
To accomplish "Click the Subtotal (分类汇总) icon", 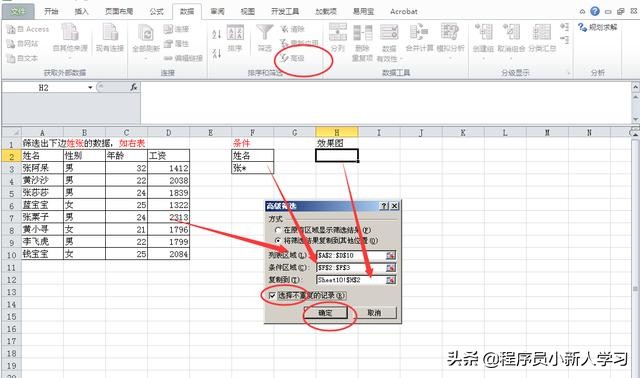I will pos(542,33).
